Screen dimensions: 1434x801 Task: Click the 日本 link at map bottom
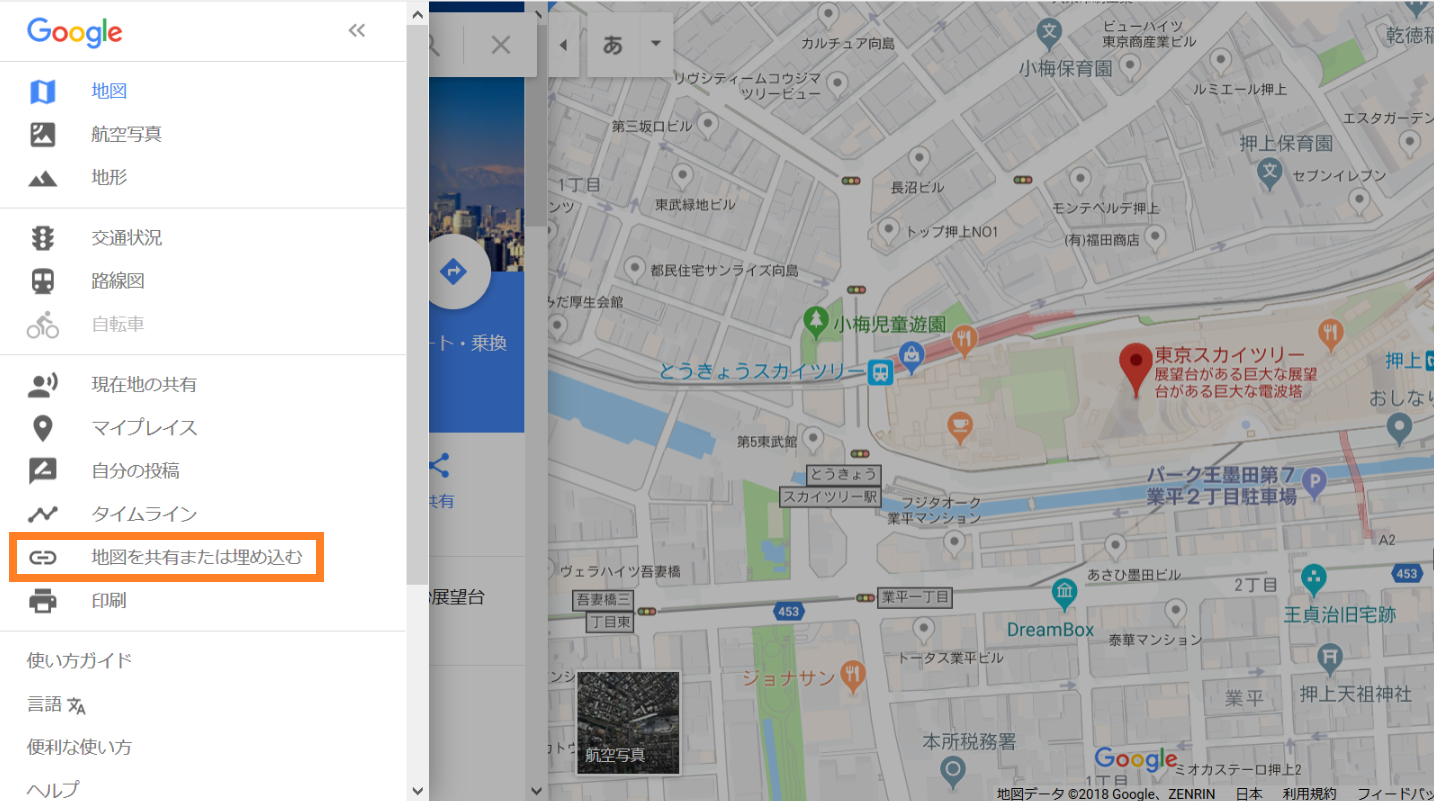click(x=1248, y=794)
